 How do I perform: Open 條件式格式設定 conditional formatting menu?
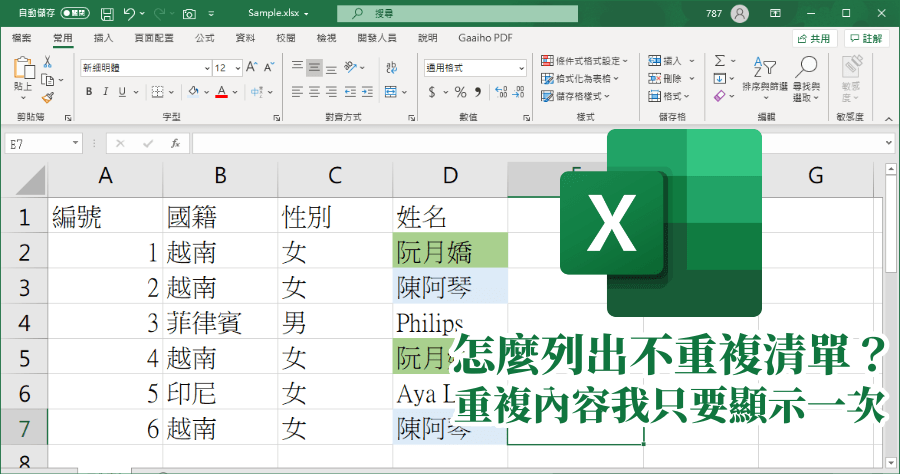[584, 60]
